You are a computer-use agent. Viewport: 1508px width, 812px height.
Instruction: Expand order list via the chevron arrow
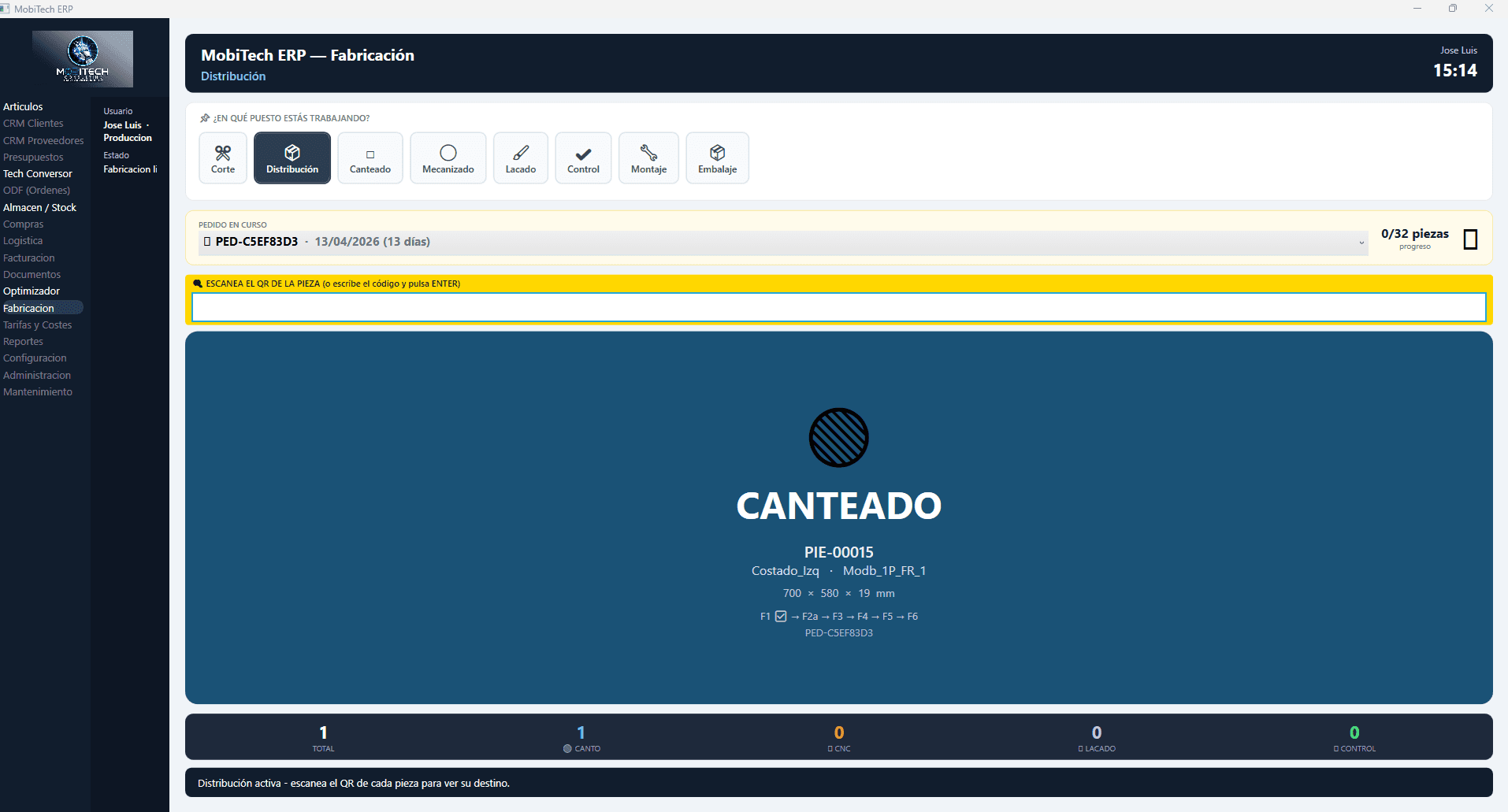(1361, 243)
